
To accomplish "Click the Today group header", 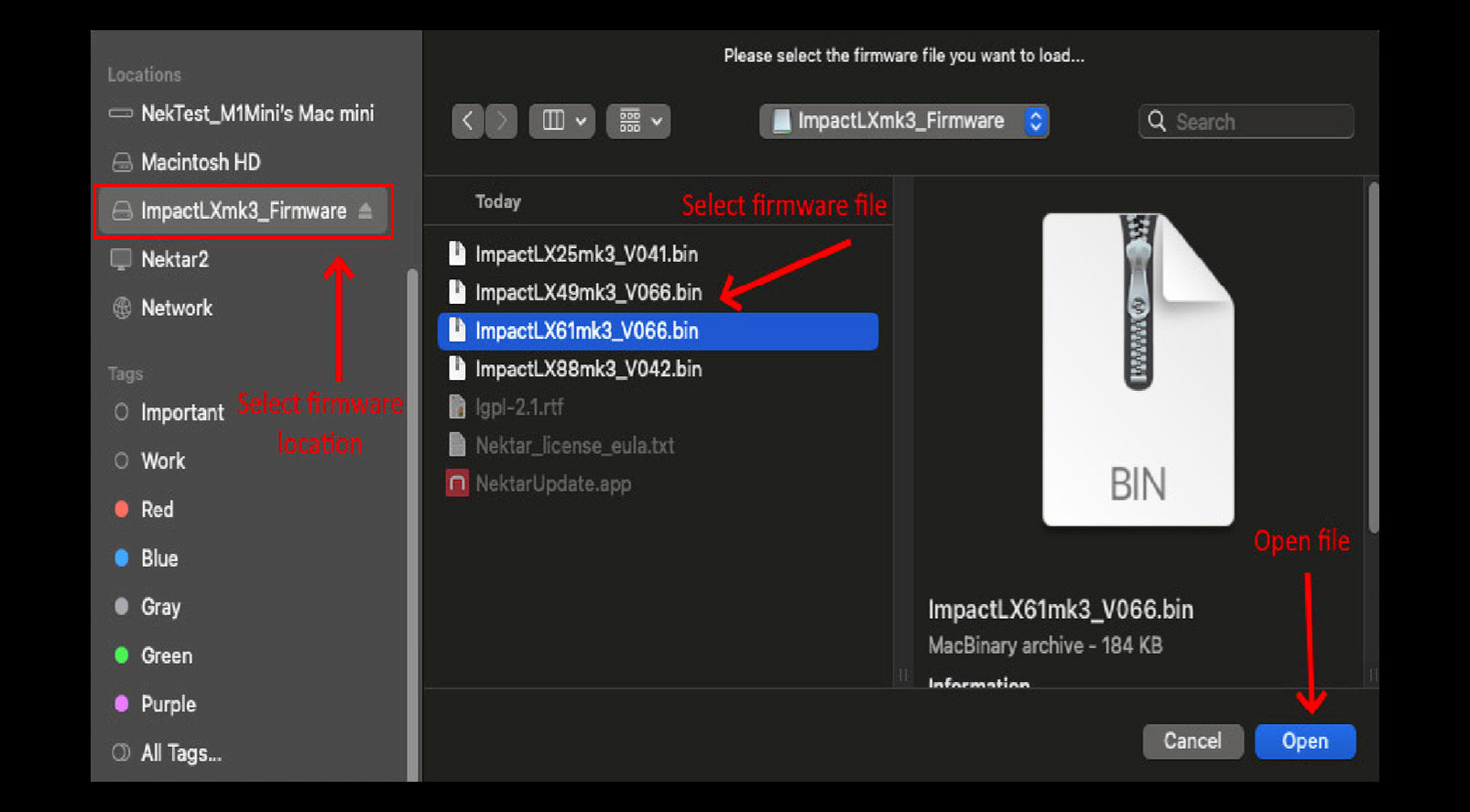I will 498,201.
